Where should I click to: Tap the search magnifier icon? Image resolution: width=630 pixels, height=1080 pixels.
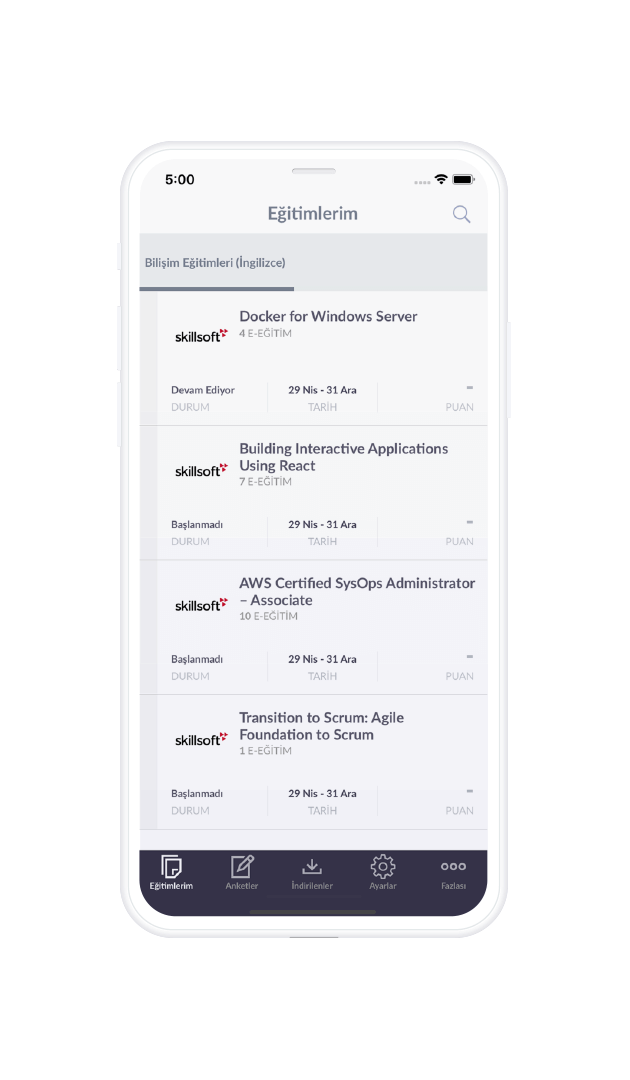pos(461,214)
